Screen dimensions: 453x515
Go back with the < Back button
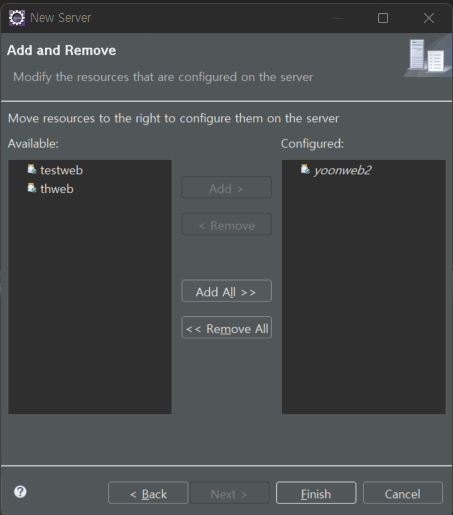point(148,493)
